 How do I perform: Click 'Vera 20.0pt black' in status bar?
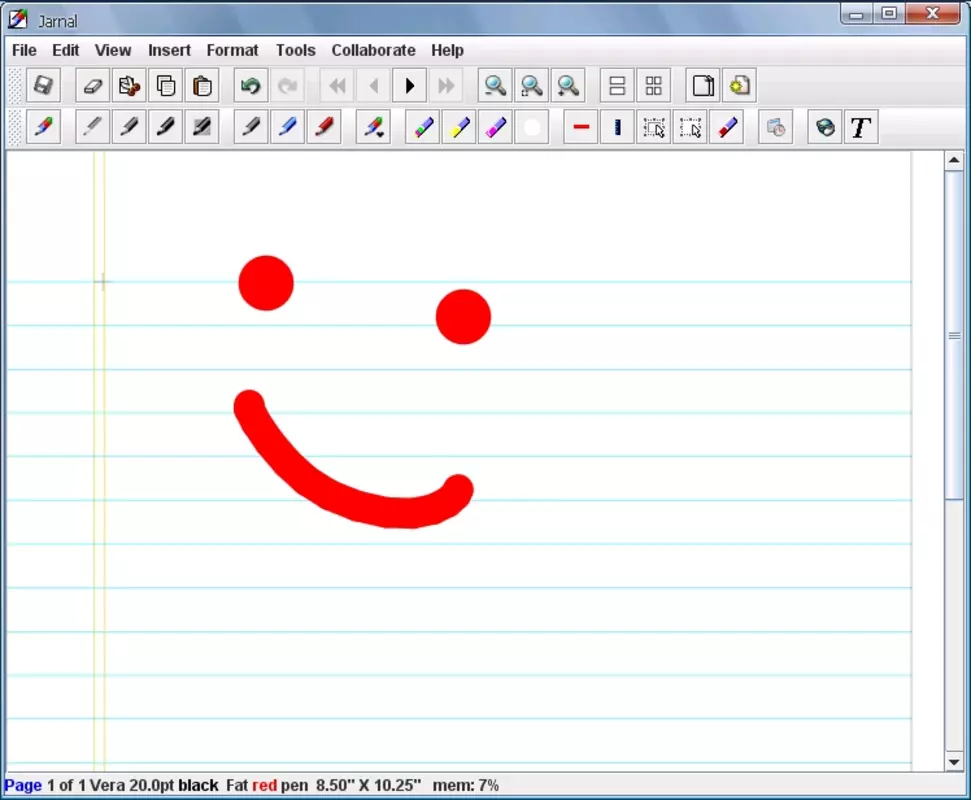tap(154, 785)
